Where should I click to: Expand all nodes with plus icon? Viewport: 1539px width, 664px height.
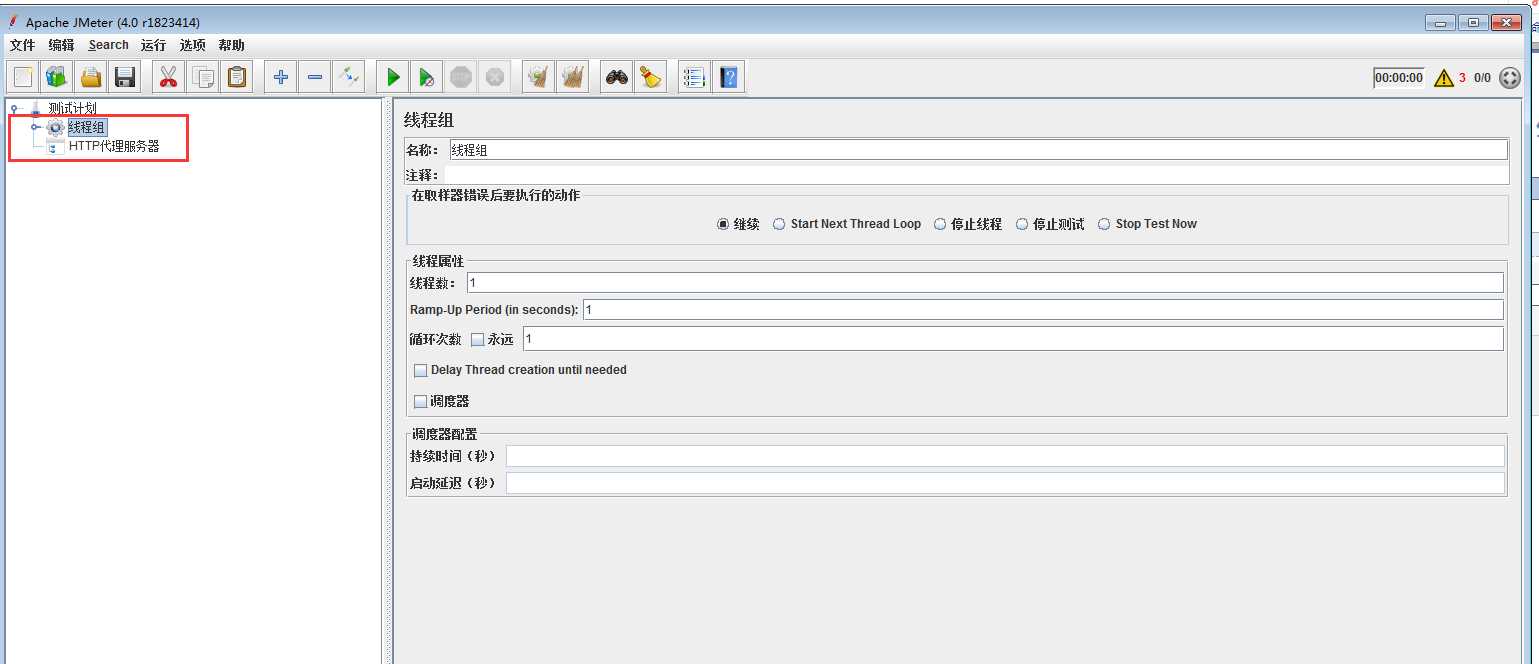[x=281, y=77]
